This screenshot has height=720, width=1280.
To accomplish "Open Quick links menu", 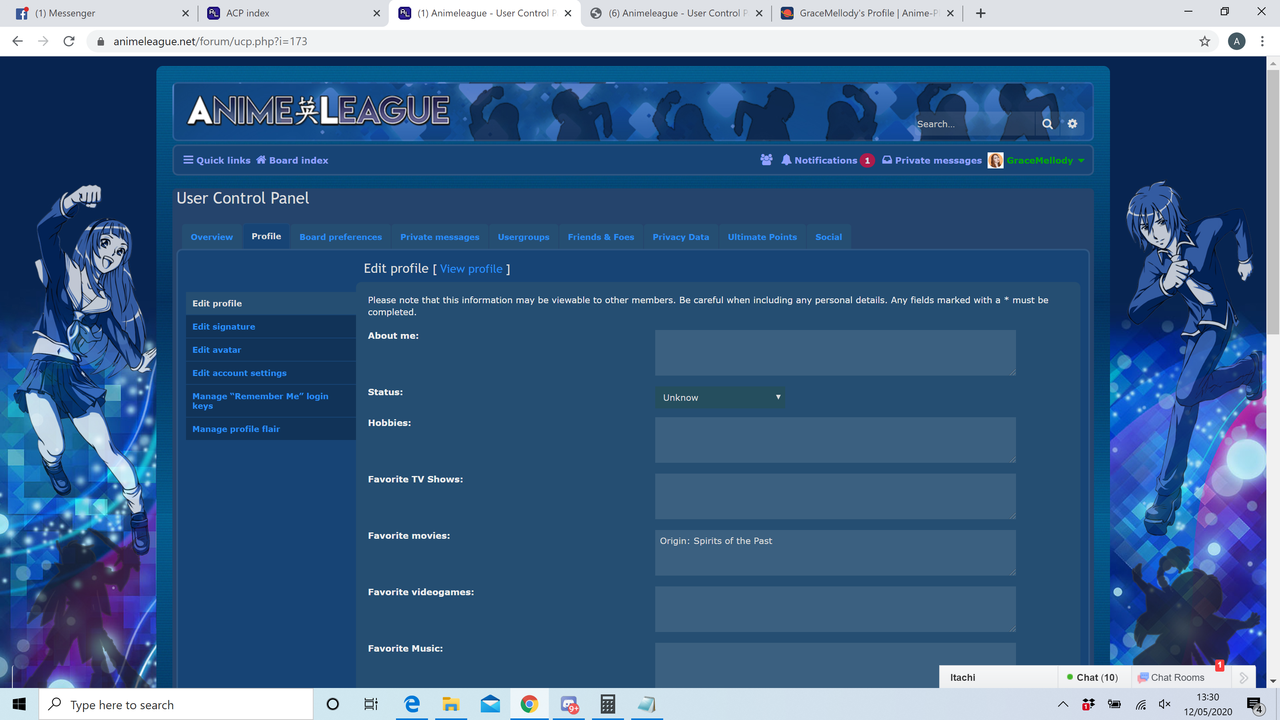I will tap(217, 160).
